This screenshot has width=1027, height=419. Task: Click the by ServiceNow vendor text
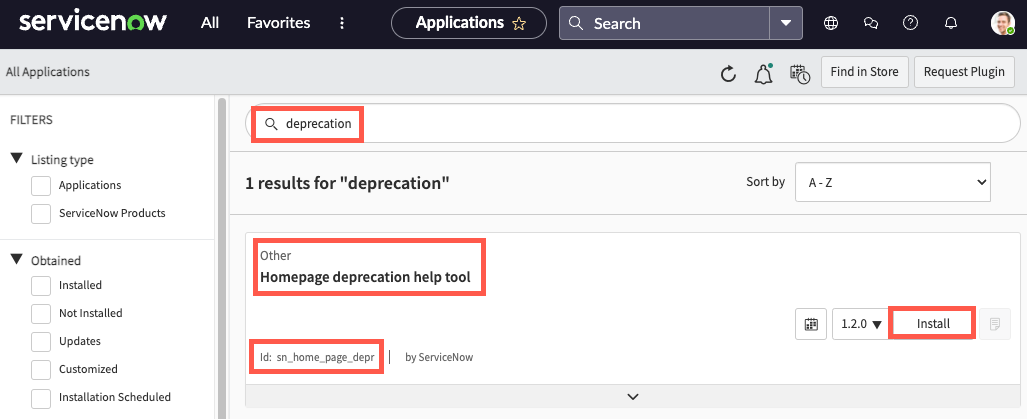click(439, 357)
